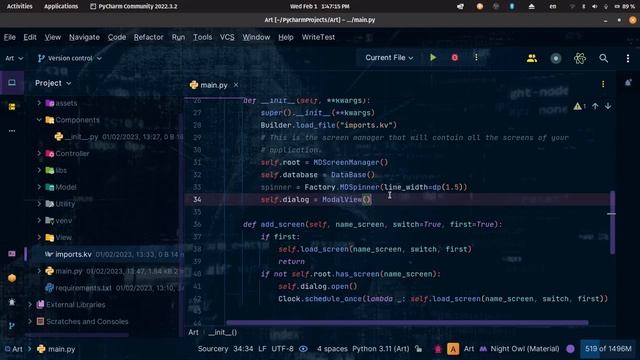This screenshot has height=360, width=640.
Task: Open the Art project dropdown
Action: pos(14,58)
